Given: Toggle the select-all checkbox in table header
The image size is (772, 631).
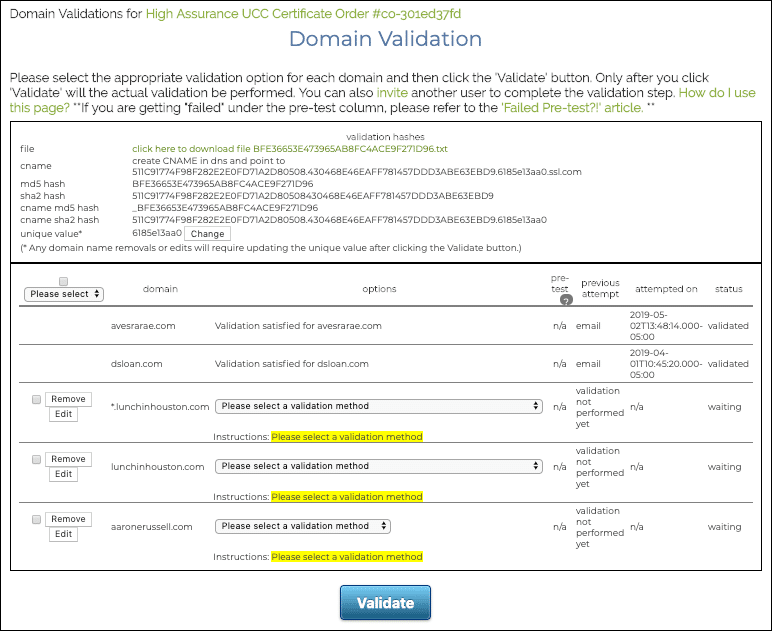Looking at the screenshot, I should click(64, 281).
